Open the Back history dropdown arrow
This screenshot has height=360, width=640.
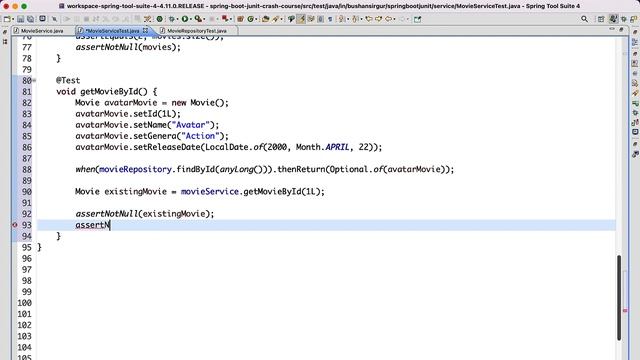394,19
